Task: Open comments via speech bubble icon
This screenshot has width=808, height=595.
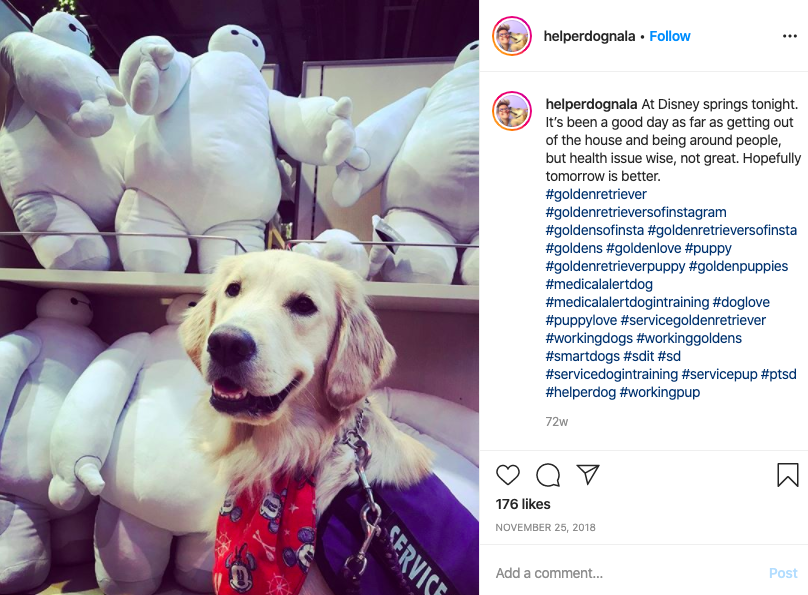Action: (x=548, y=474)
